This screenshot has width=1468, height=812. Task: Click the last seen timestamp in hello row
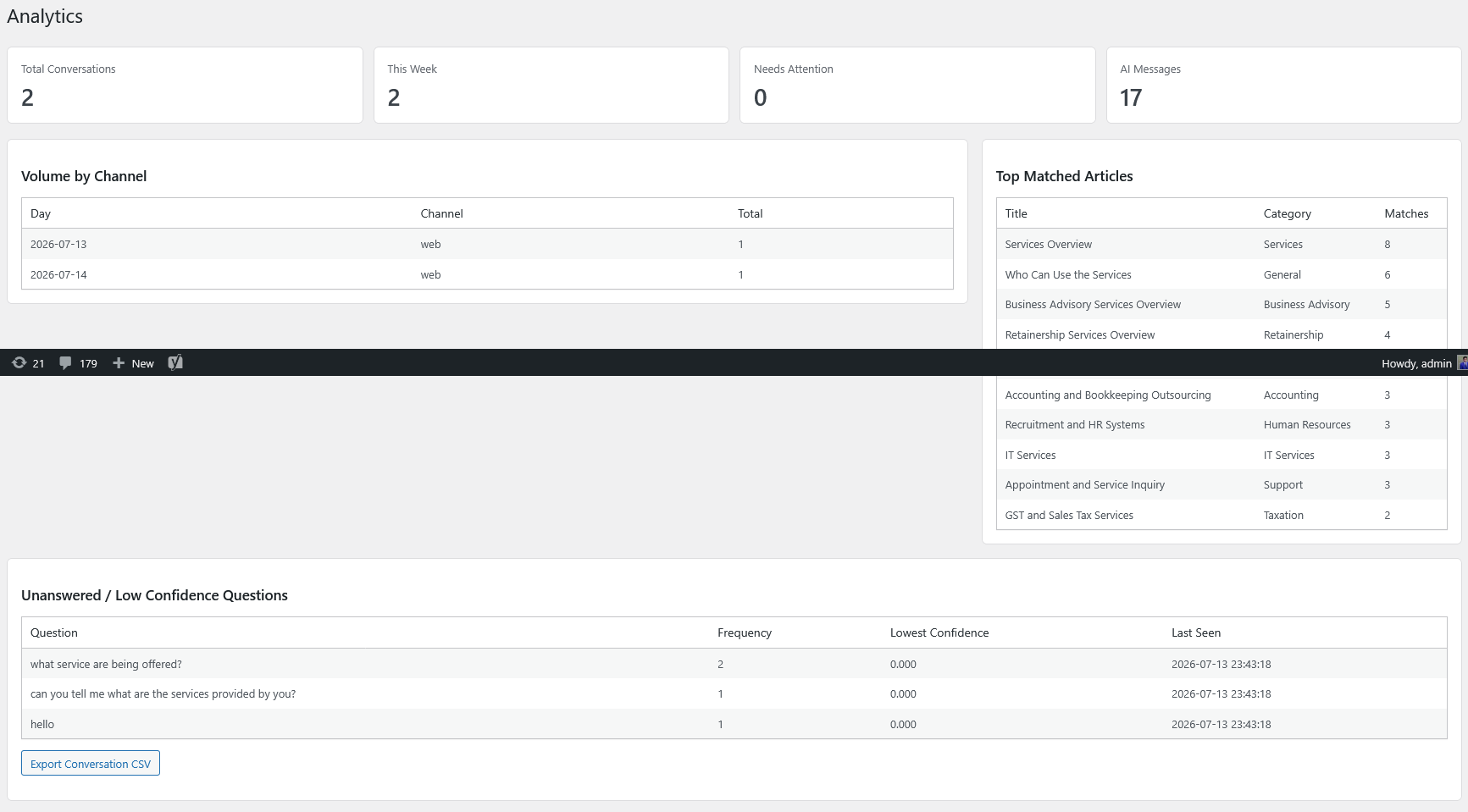1221,724
